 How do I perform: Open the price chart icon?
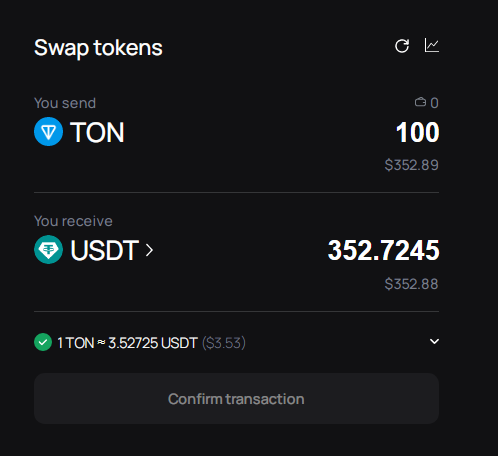point(432,45)
